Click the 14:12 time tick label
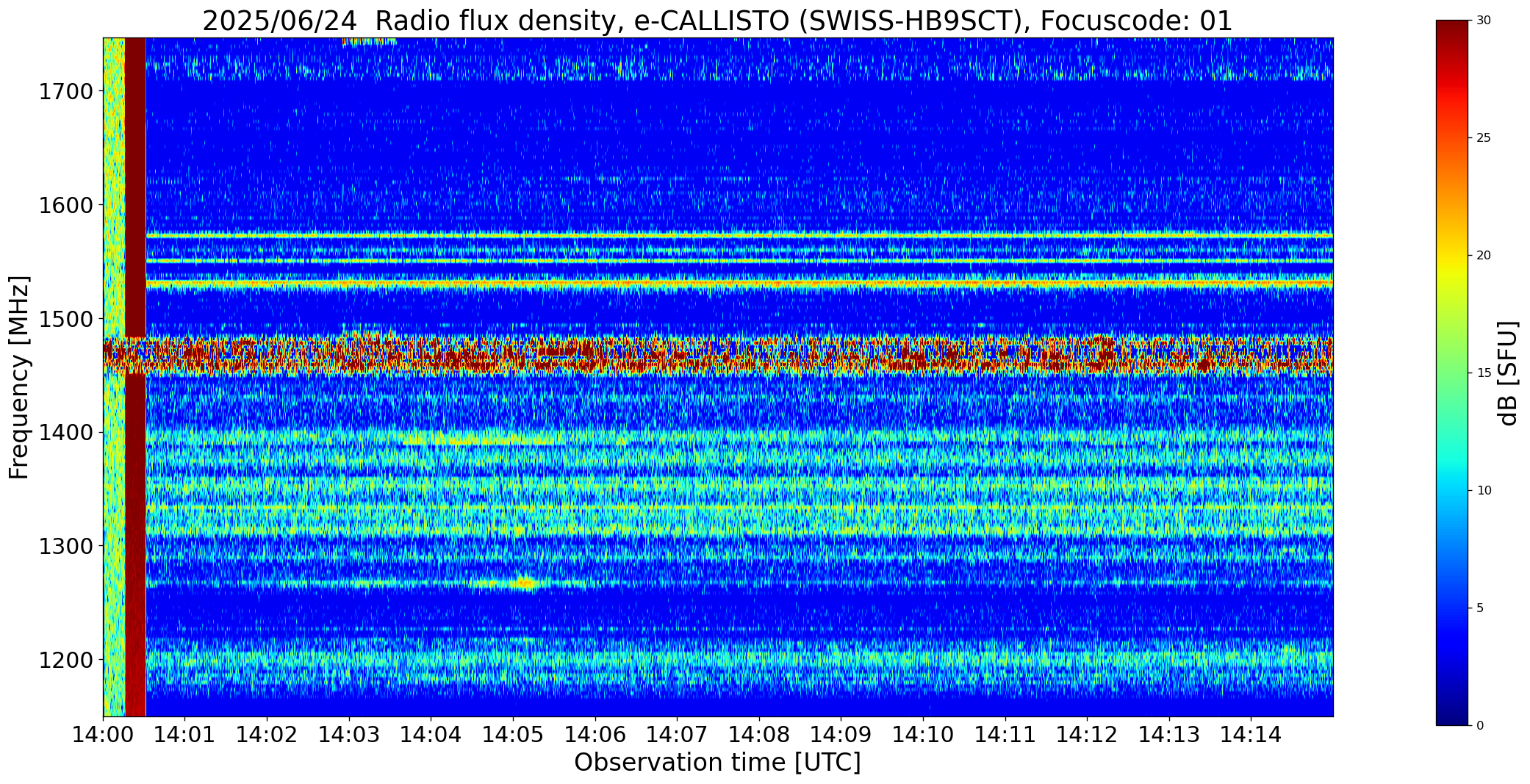Viewport: 1530px width, 784px height. (1087, 735)
